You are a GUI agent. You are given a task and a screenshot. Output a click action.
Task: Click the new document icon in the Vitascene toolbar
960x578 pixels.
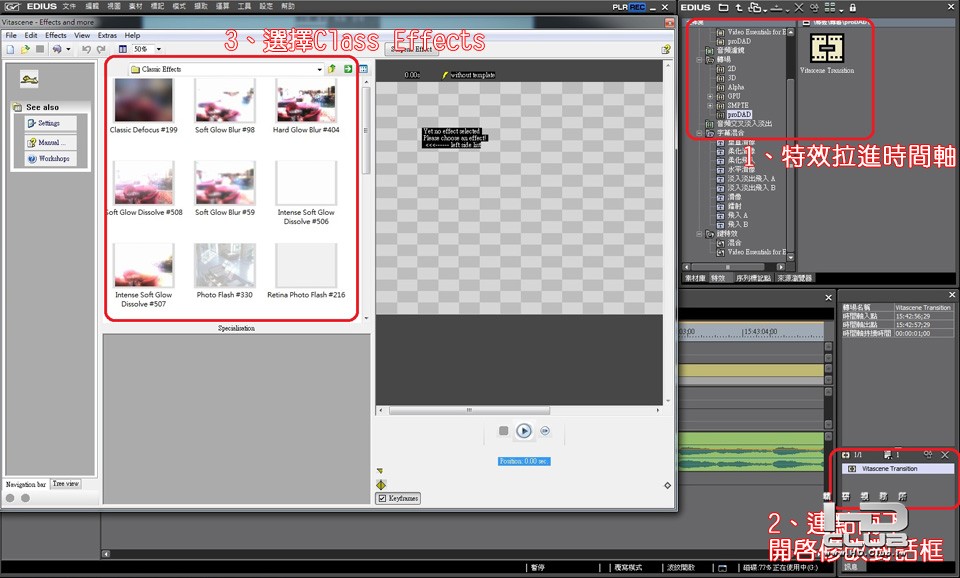[x=10, y=49]
